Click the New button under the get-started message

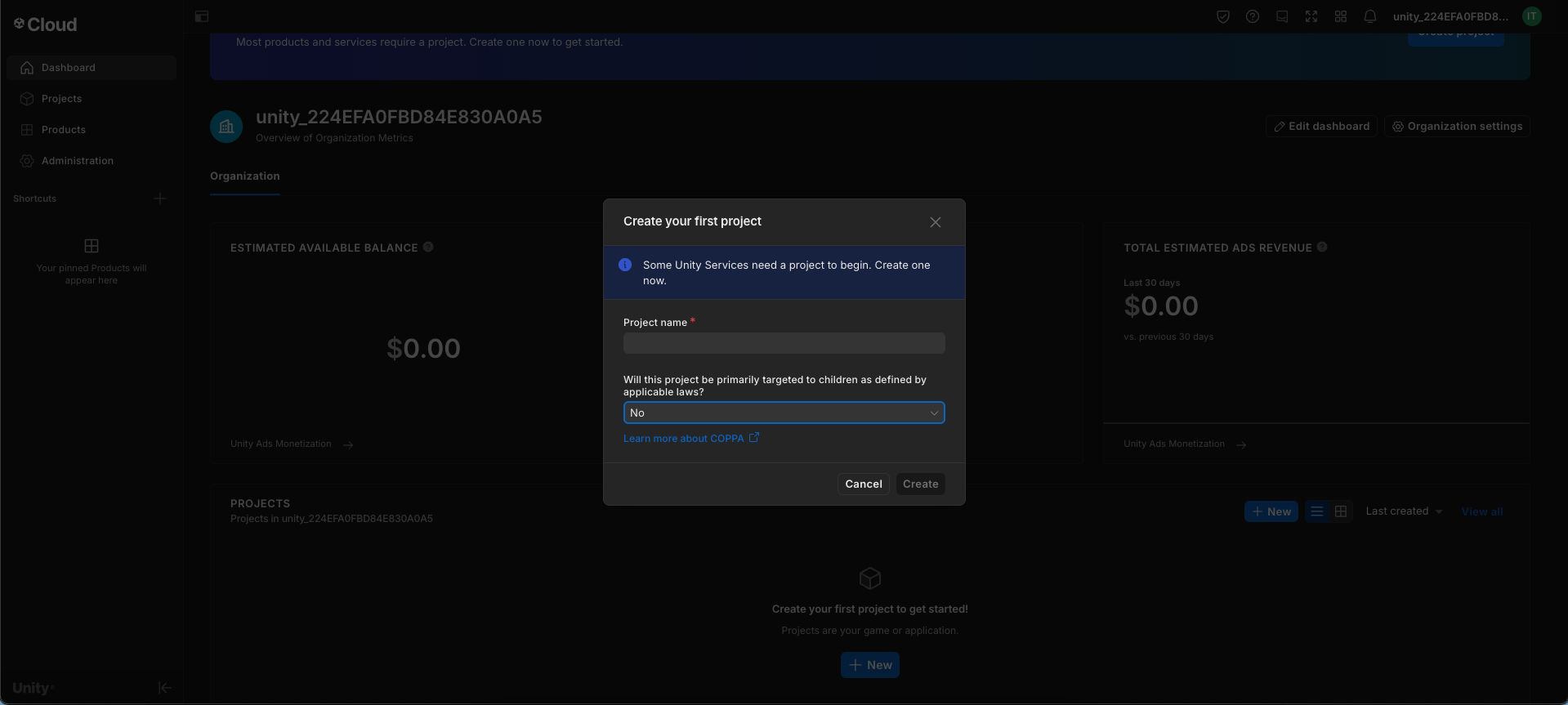pyautogui.click(x=870, y=665)
